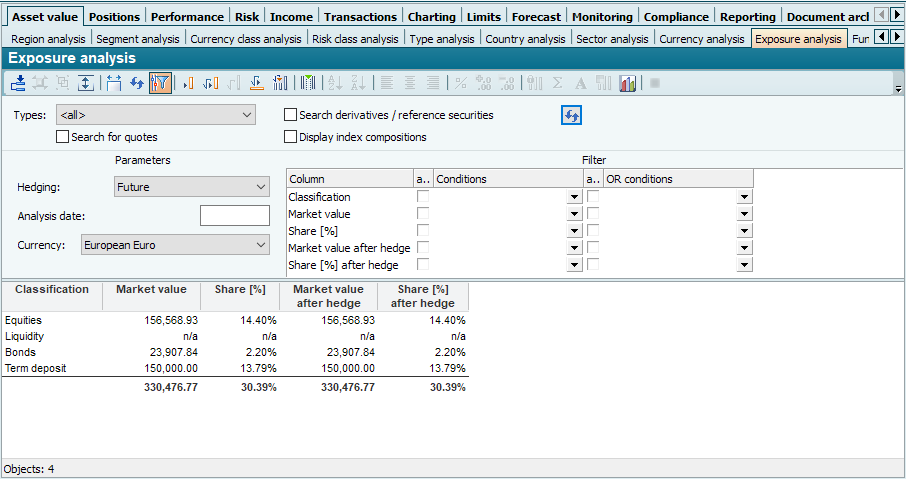This screenshot has height=479, width=906.
Task: Tick the Display index compositions checkbox
Action: [291, 137]
